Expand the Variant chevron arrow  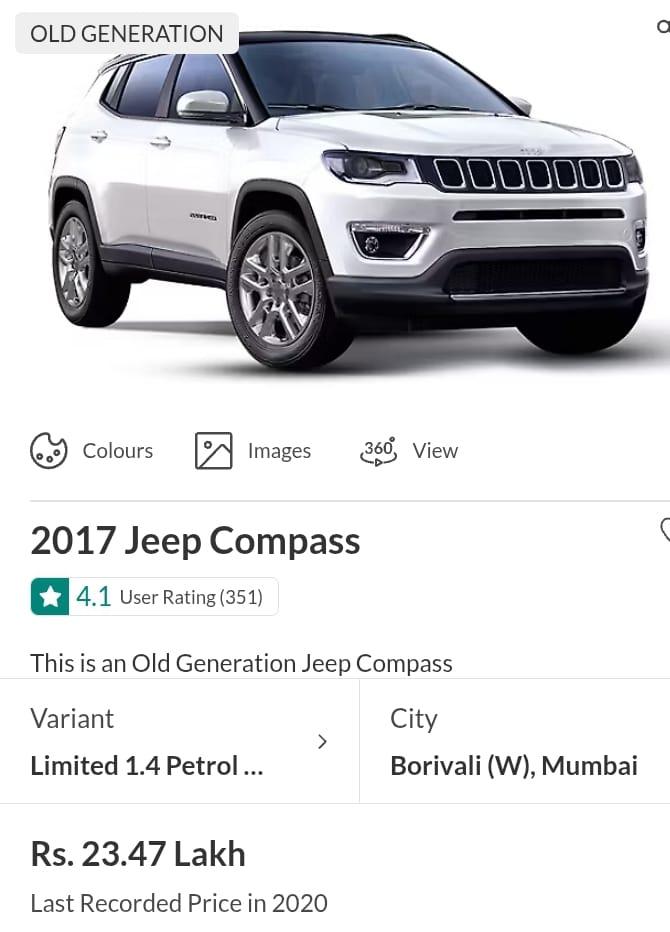pyautogui.click(x=322, y=741)
